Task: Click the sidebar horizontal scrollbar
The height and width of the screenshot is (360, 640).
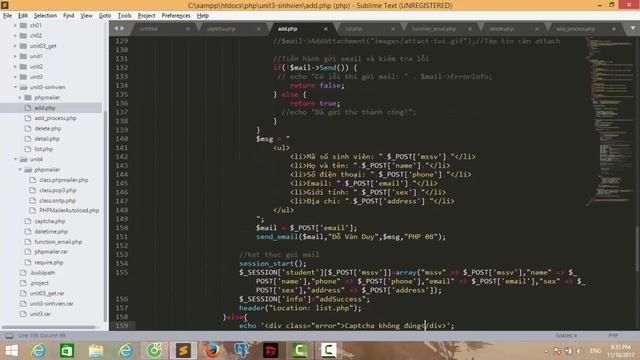Action: (x=49, y=327)
